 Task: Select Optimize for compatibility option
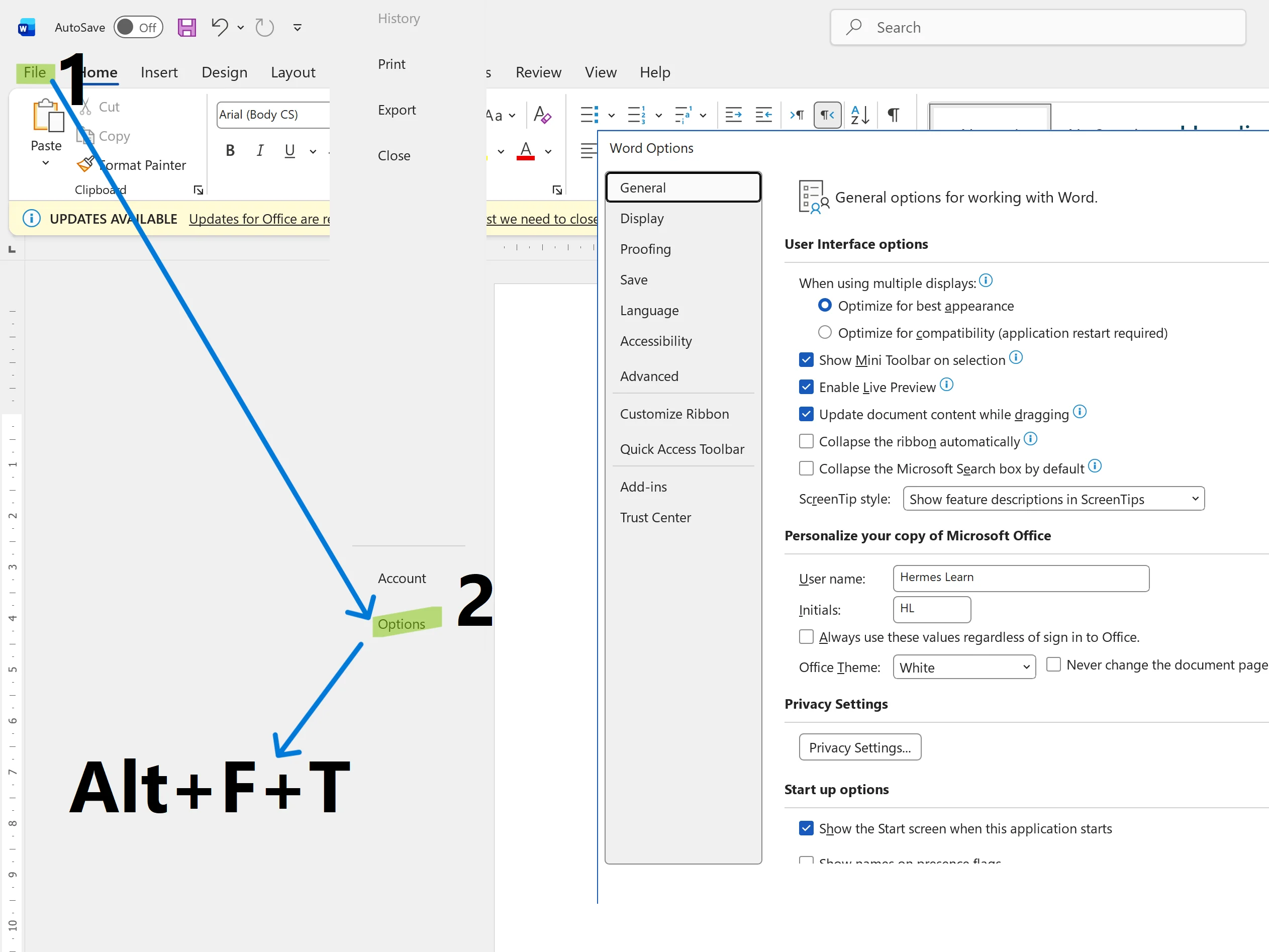824,332
